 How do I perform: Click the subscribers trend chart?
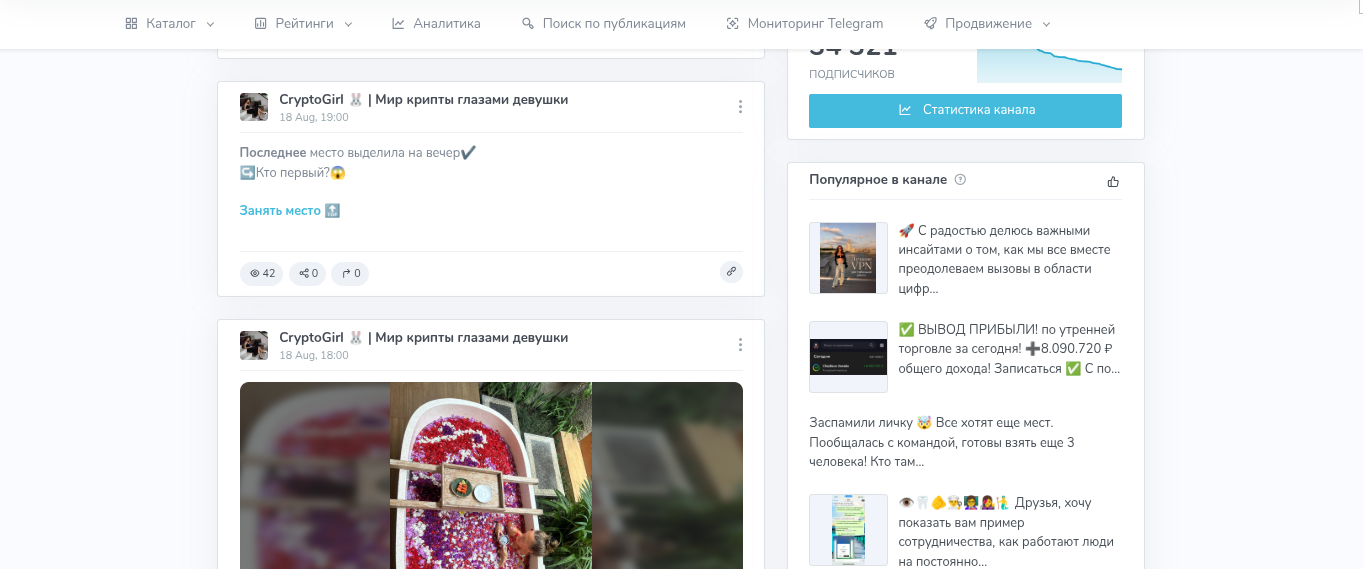[x=1049, y=65]
